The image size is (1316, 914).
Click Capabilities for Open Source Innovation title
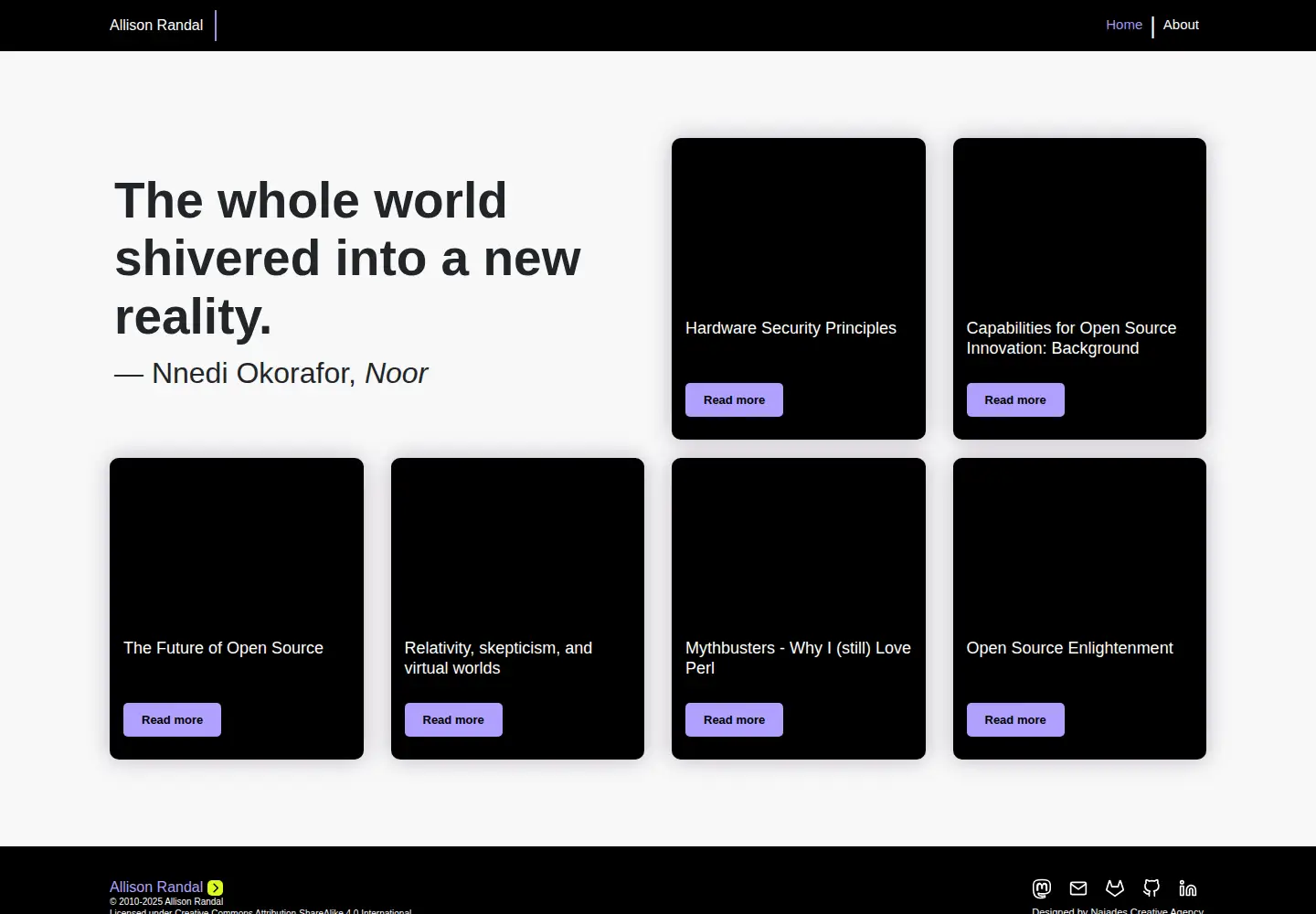(1071, 338)
